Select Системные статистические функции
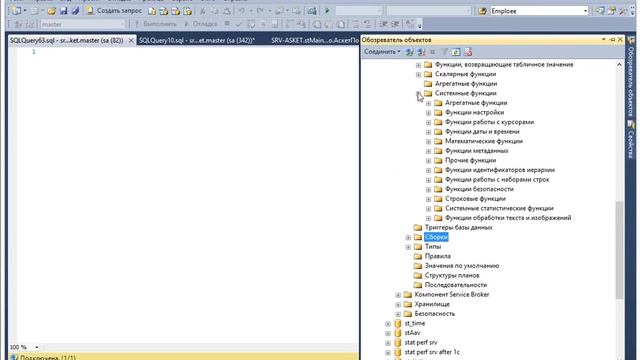The width and height of the screenshot is (640, 360). 499,208
